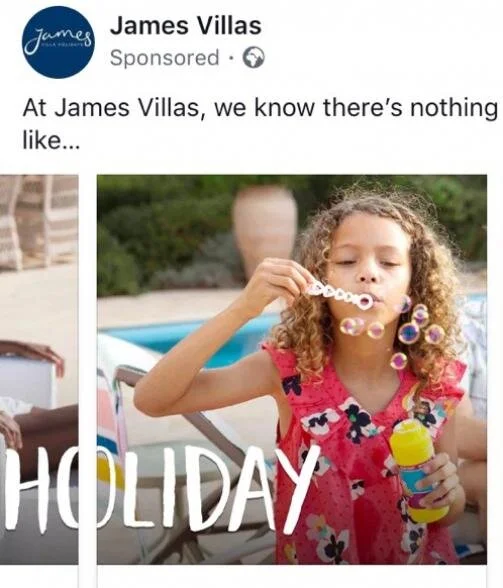Click the caption area below main card
Image resolution: width=503 pixels, height=588 pixels.
click(x=292, y=578)
